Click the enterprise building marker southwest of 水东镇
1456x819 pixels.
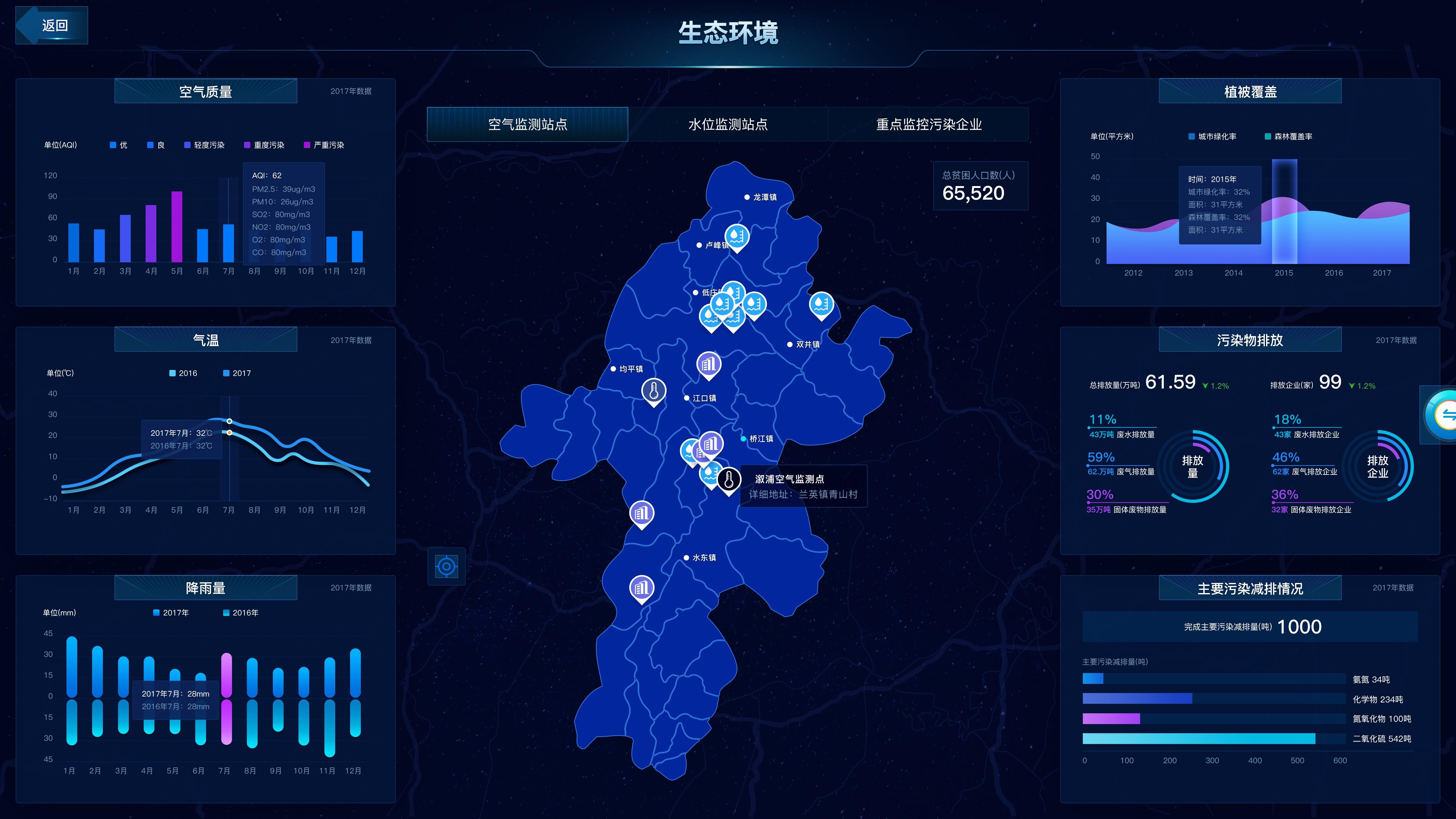coord(642,588)
